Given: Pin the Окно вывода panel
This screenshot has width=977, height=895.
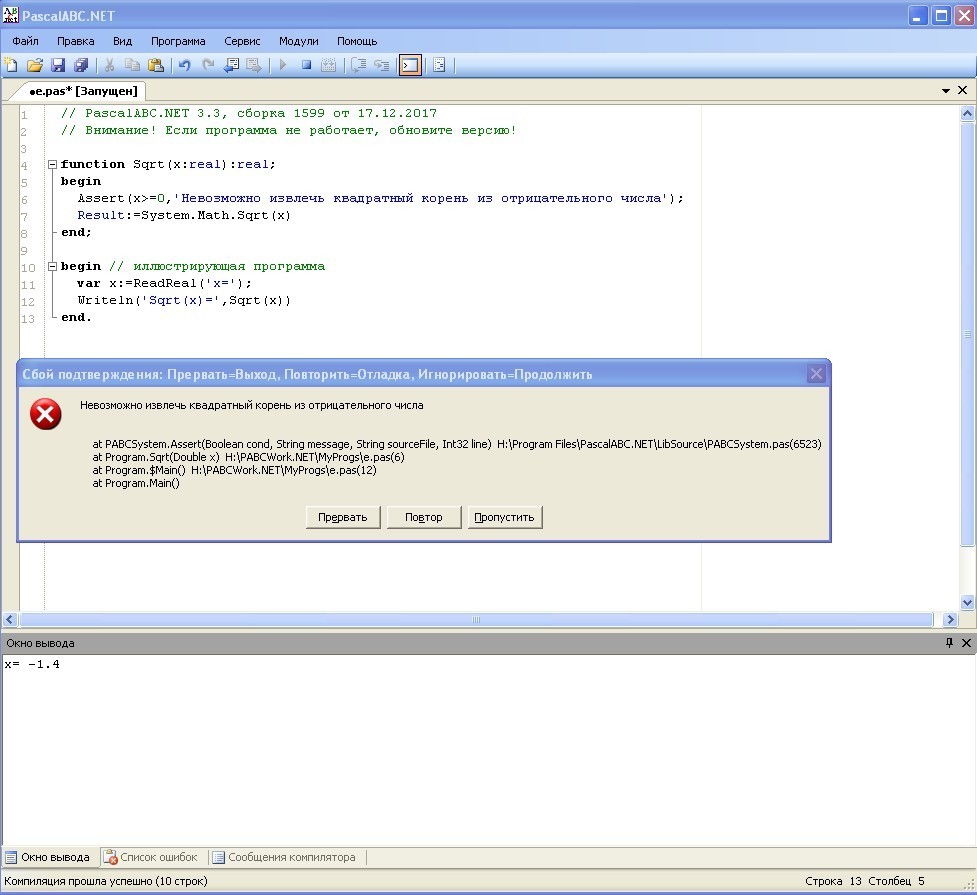Looking at the screenshot, I should click(x=949, y=643).
